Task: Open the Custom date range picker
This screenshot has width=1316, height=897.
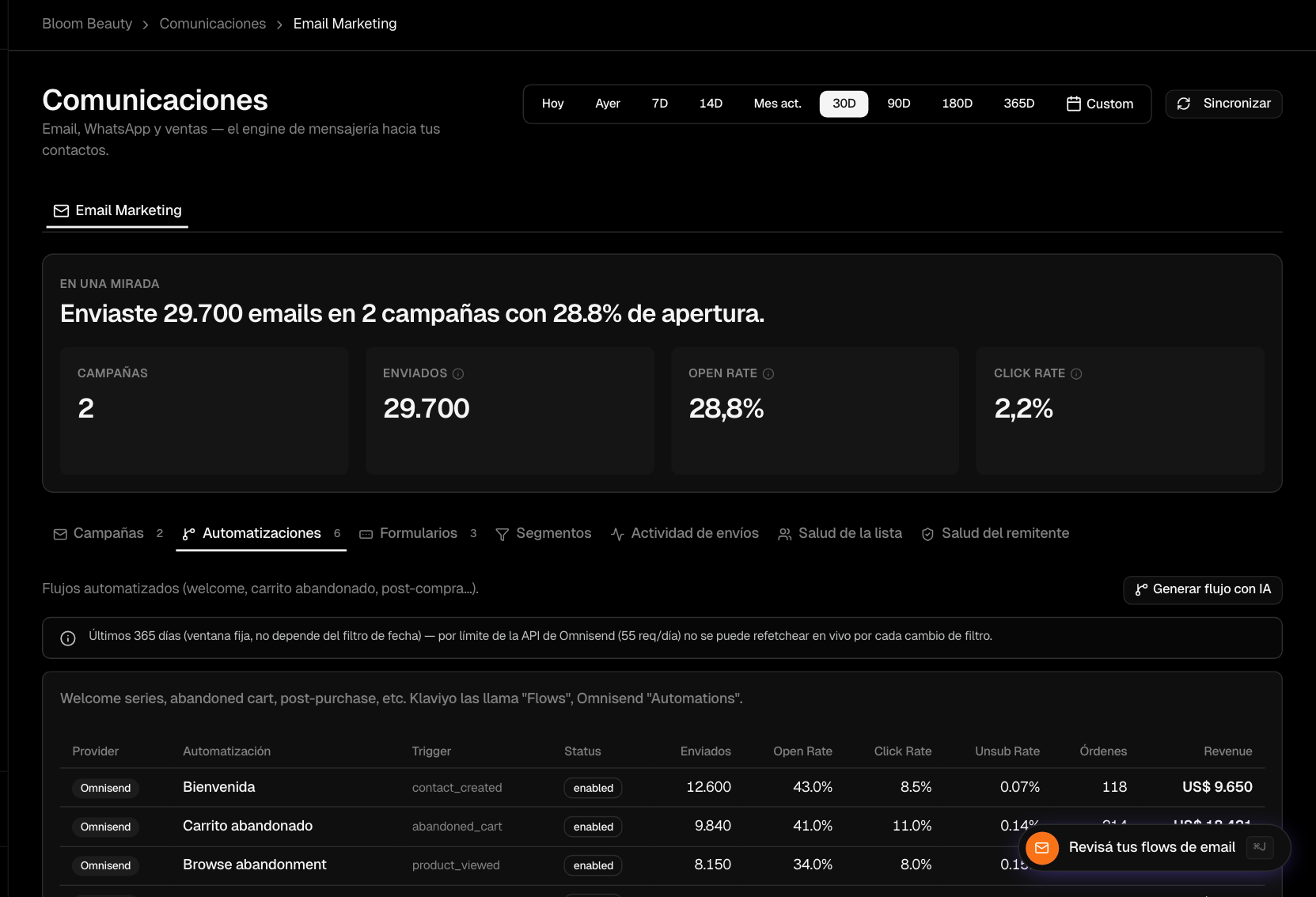Action: [1100, 104]
